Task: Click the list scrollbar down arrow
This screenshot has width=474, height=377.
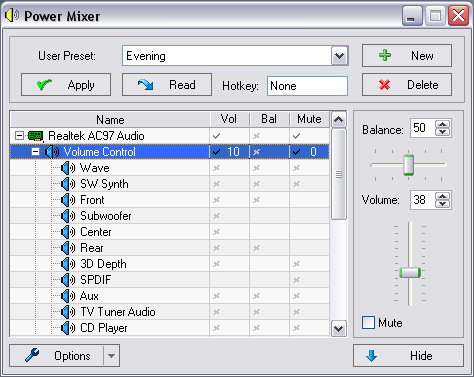Action: 339,329
